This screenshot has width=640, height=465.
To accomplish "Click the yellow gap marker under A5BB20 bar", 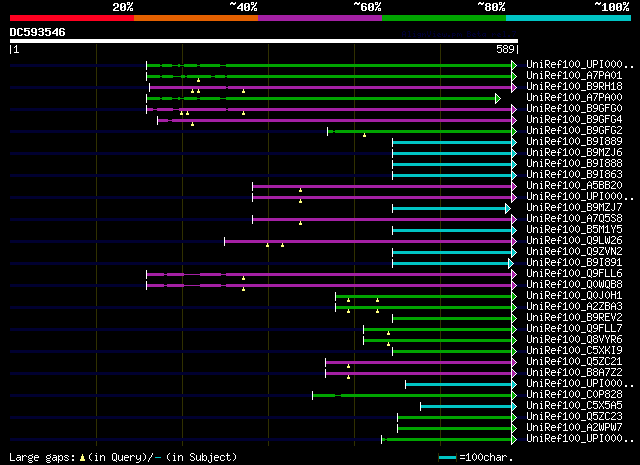I will 300,190.
